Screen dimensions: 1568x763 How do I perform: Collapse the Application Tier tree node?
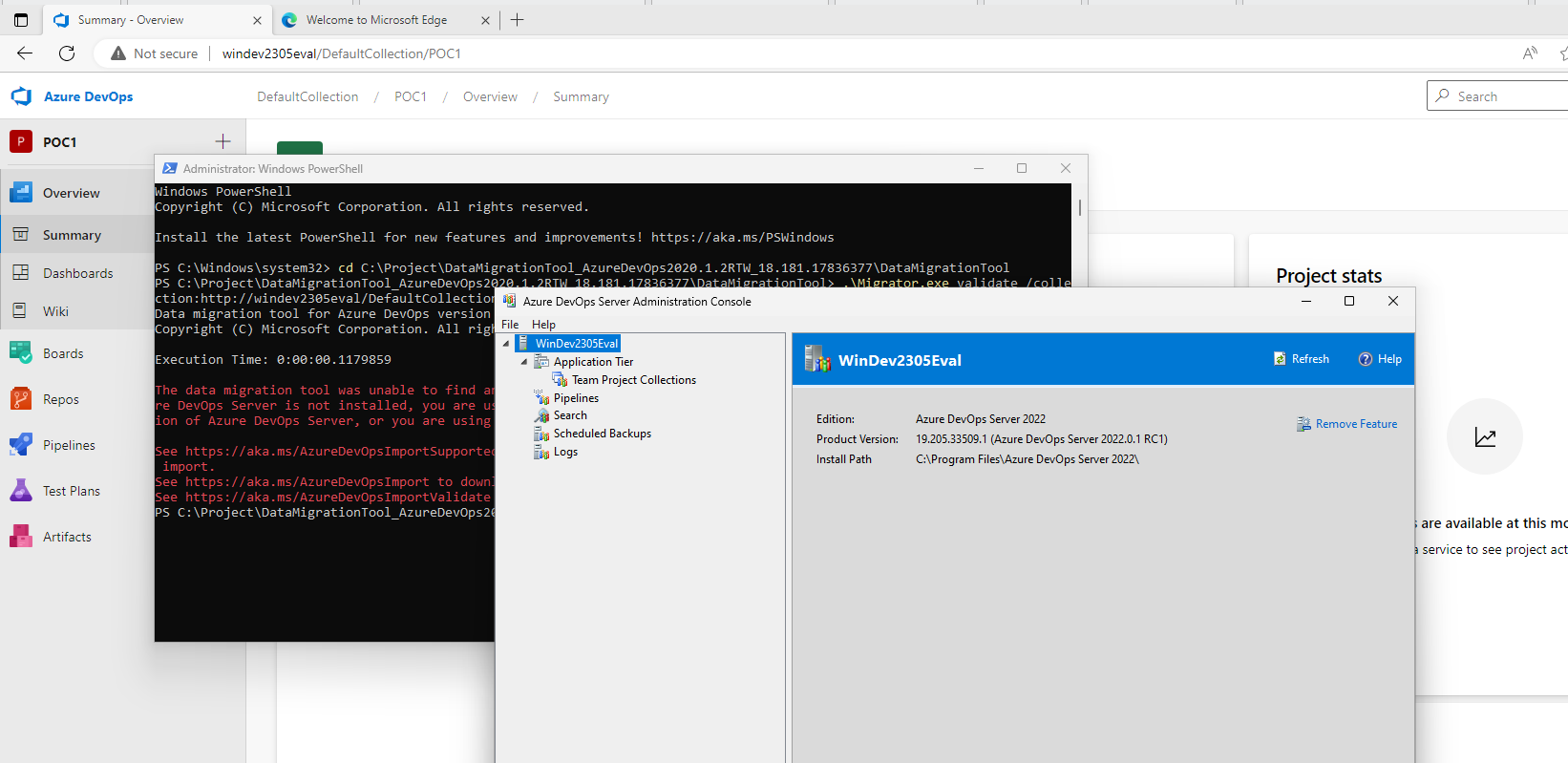524,362
